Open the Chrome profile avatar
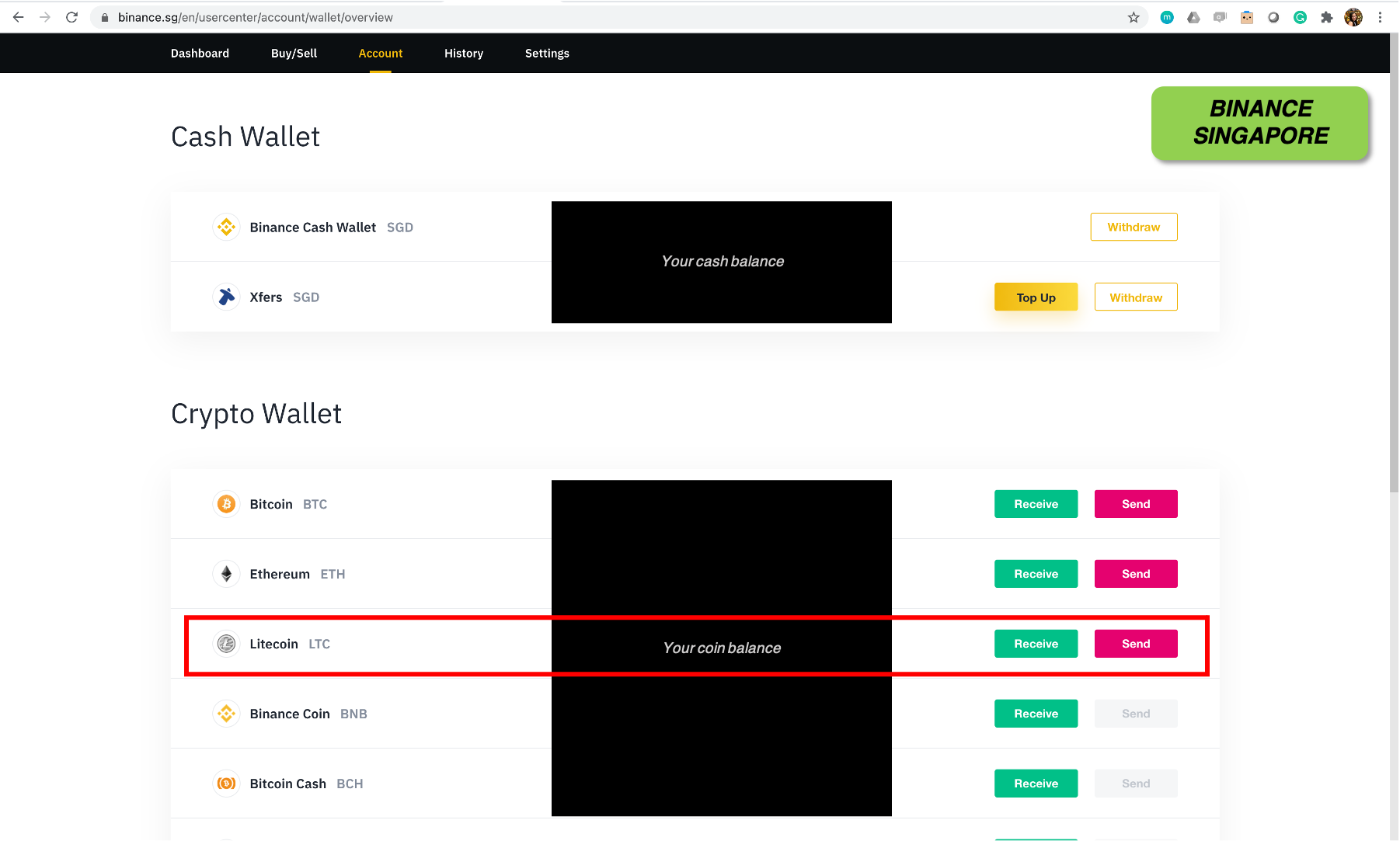The height and width of the screenshot is (841, 1400). point(1353,17)
